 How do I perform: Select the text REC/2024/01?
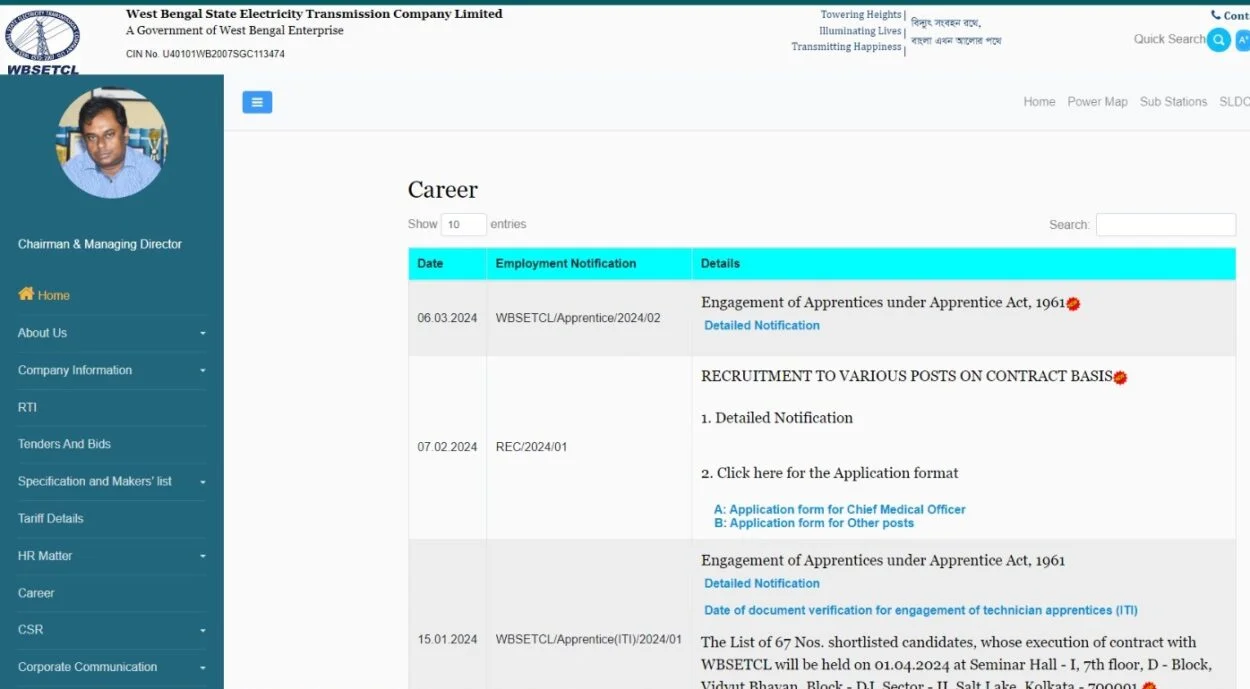pos(531,447)
